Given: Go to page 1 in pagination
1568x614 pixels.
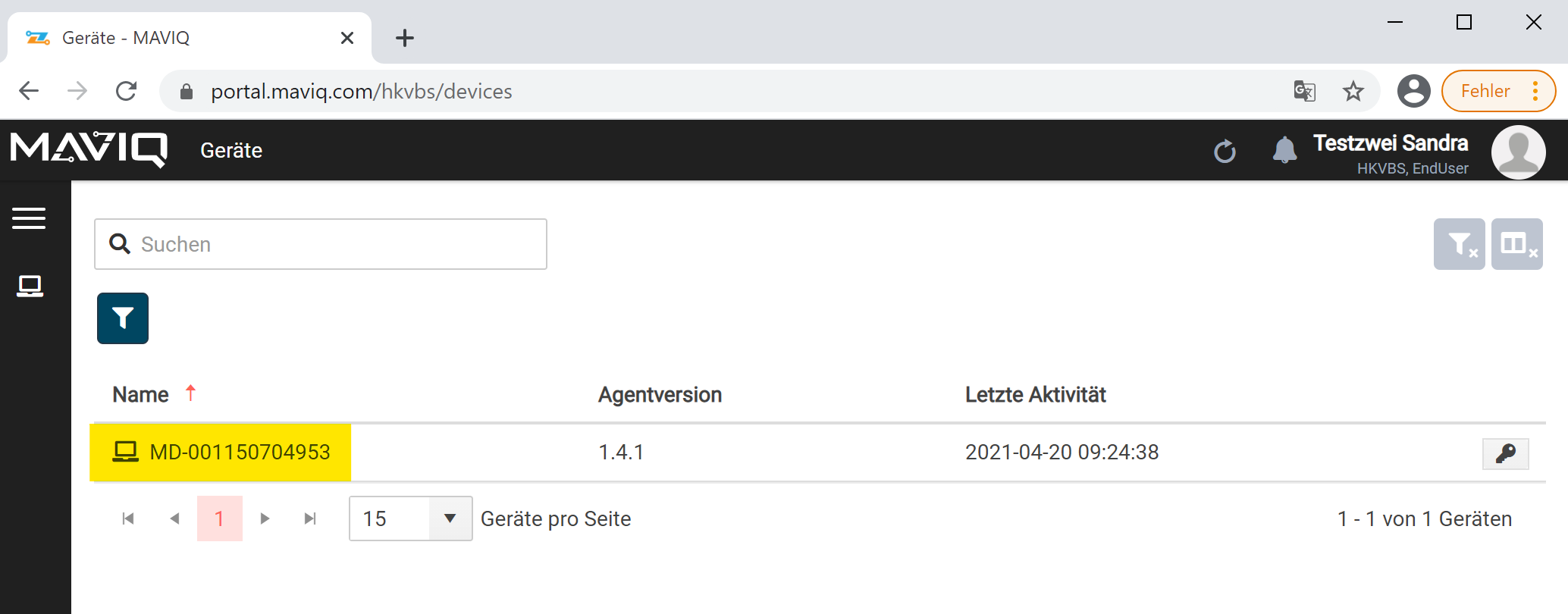Looking at the screenshot, I should (219, 518).
